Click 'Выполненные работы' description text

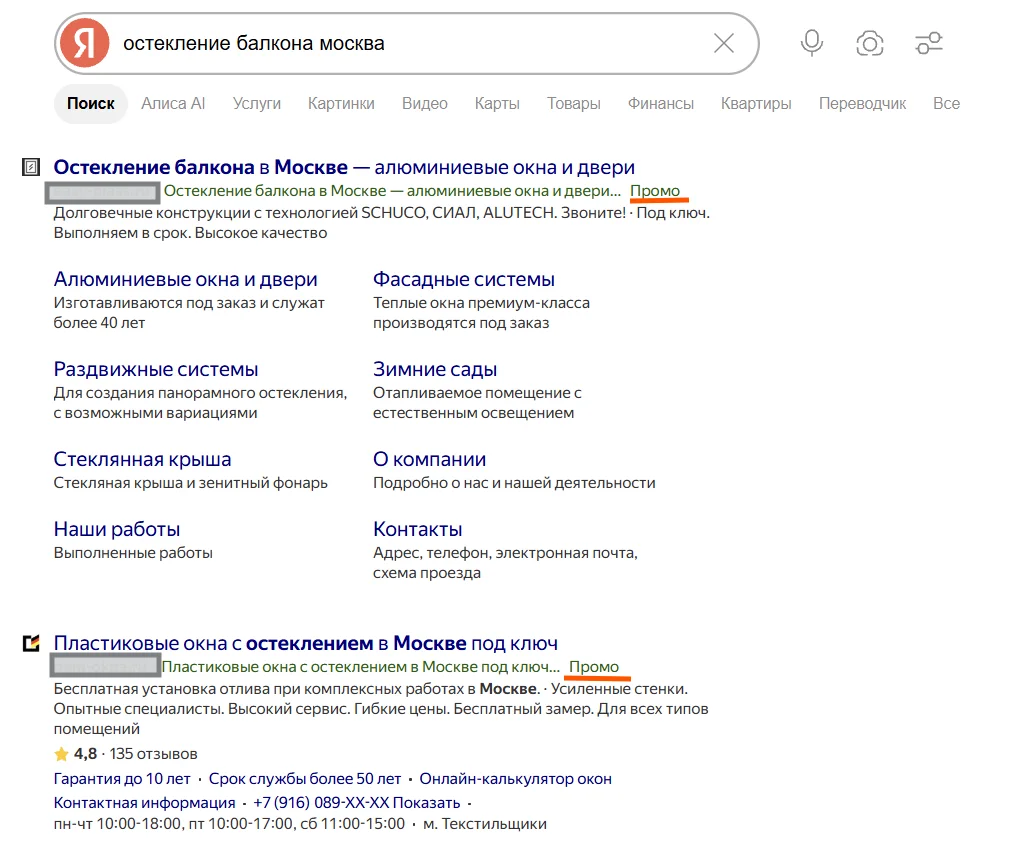click(133, 553)
